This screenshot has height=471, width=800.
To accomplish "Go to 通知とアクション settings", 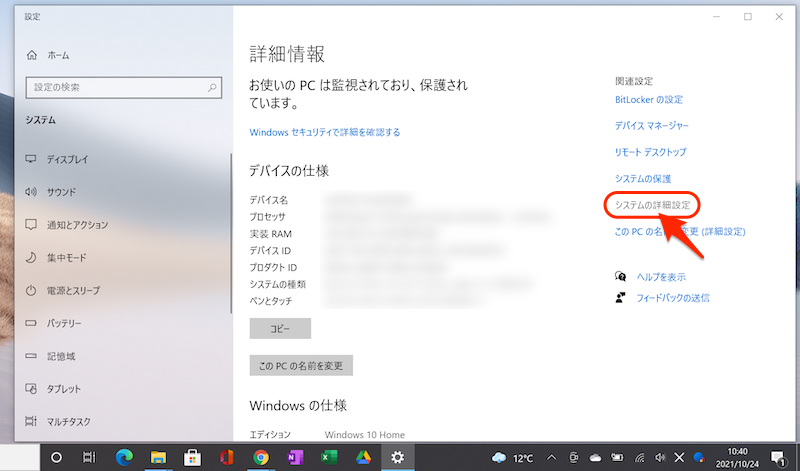I will click(76, 225).
